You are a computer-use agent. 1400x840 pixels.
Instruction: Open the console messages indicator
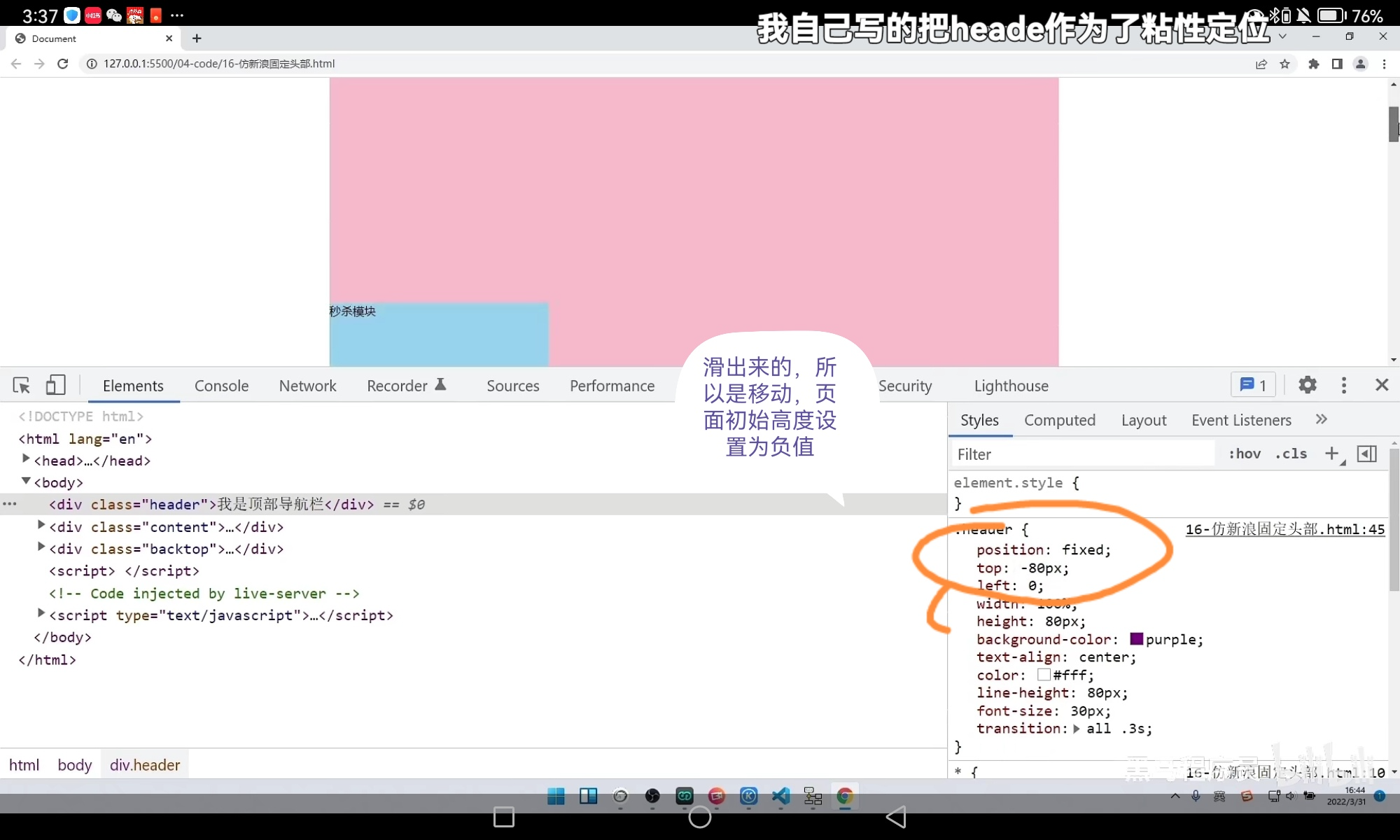(x=1252, y=384)
